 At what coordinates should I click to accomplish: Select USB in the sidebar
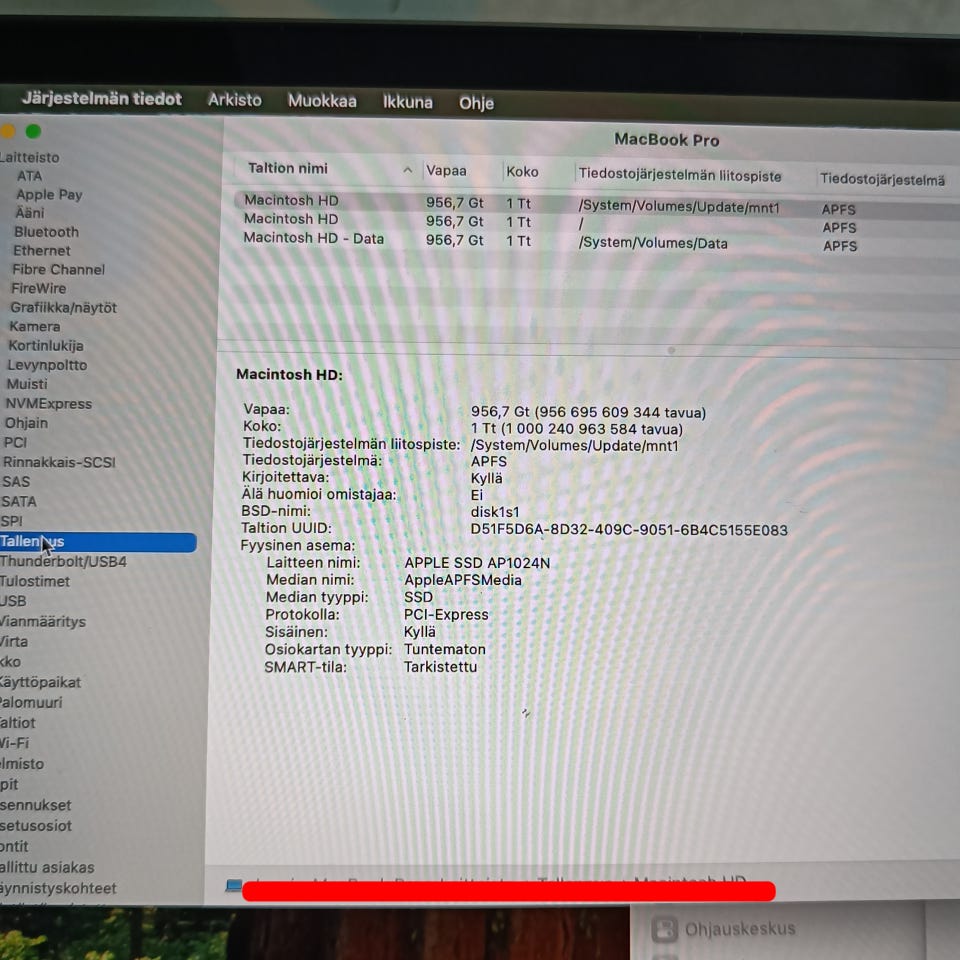tap(13, 601)
